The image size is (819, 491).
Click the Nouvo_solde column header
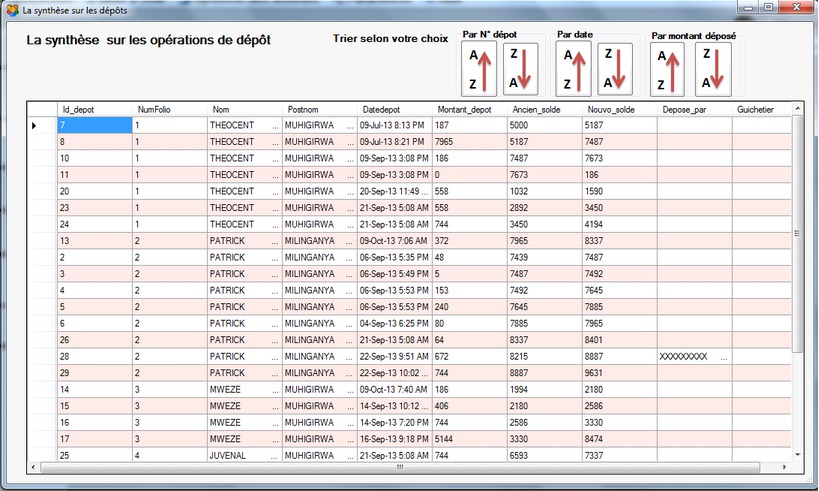[618, 109]
